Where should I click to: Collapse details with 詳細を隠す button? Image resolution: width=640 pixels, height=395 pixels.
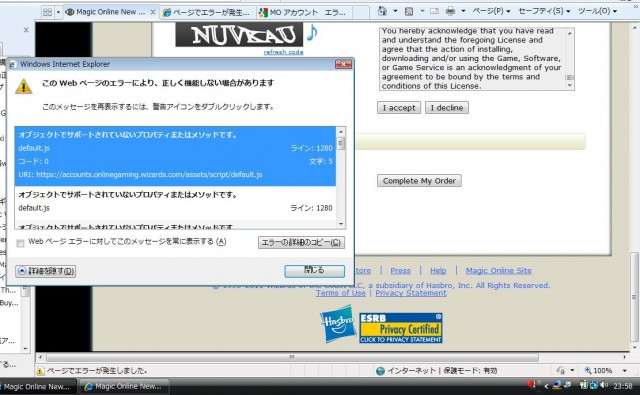click(45, 271)
